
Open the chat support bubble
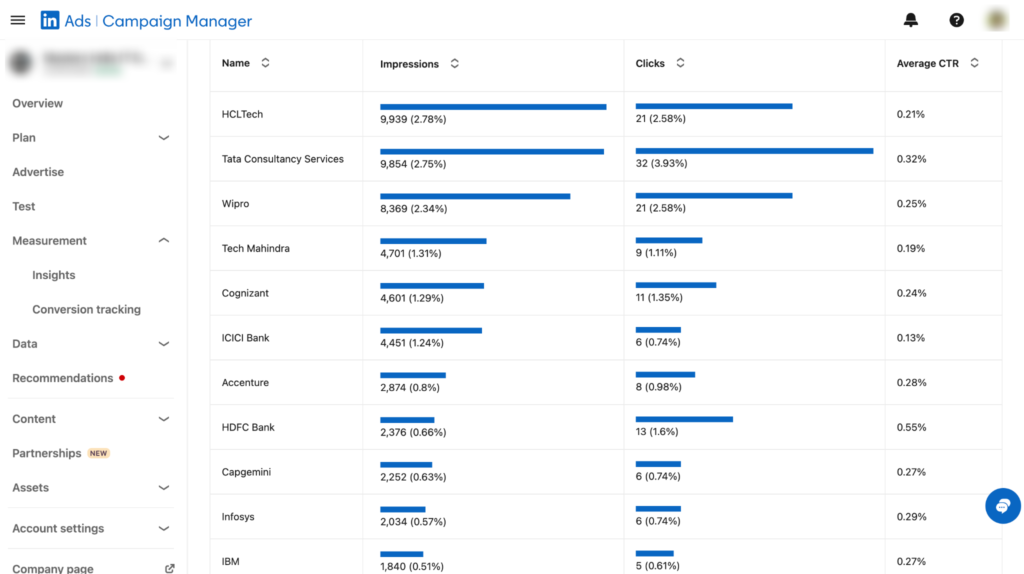coord(1002,505)
